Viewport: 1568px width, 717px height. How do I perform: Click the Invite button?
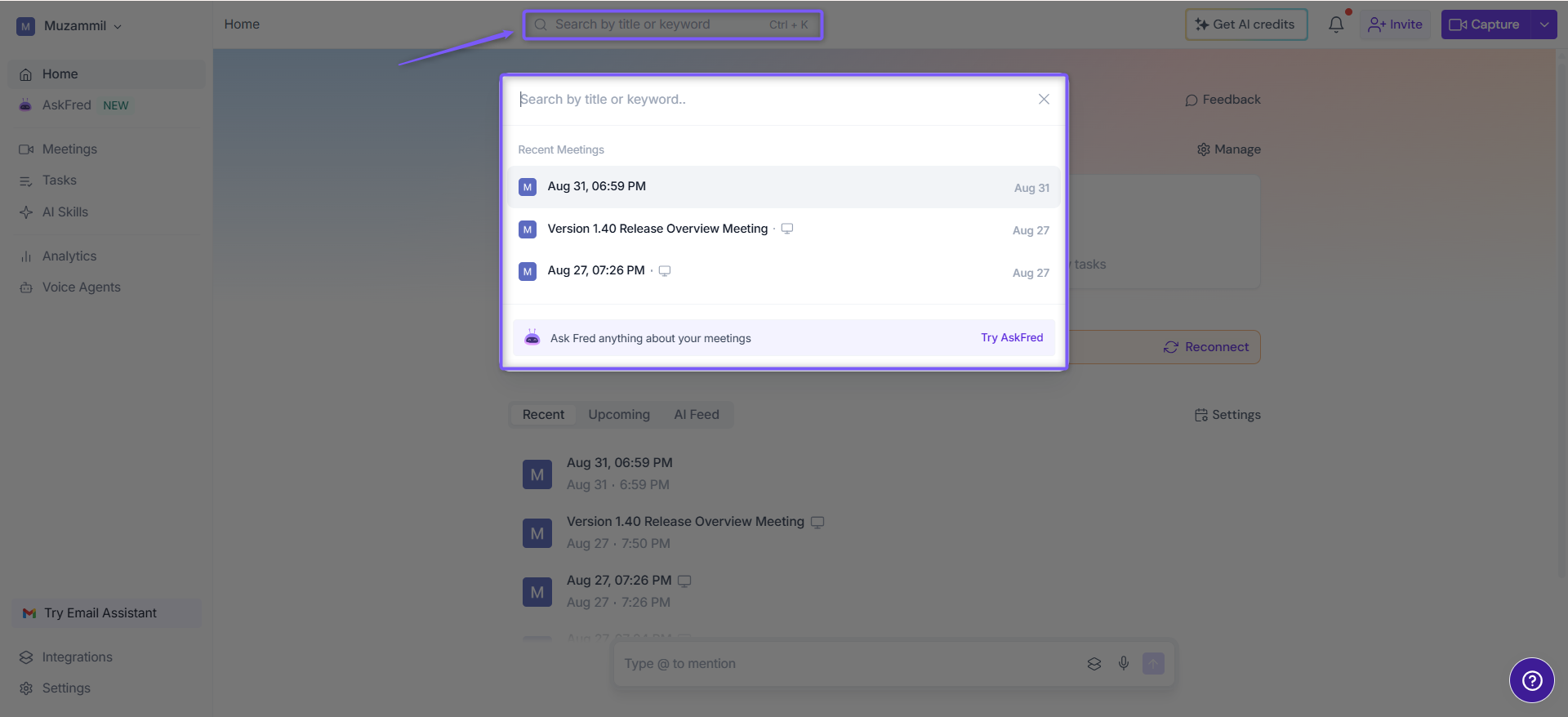click(1396, 24)
